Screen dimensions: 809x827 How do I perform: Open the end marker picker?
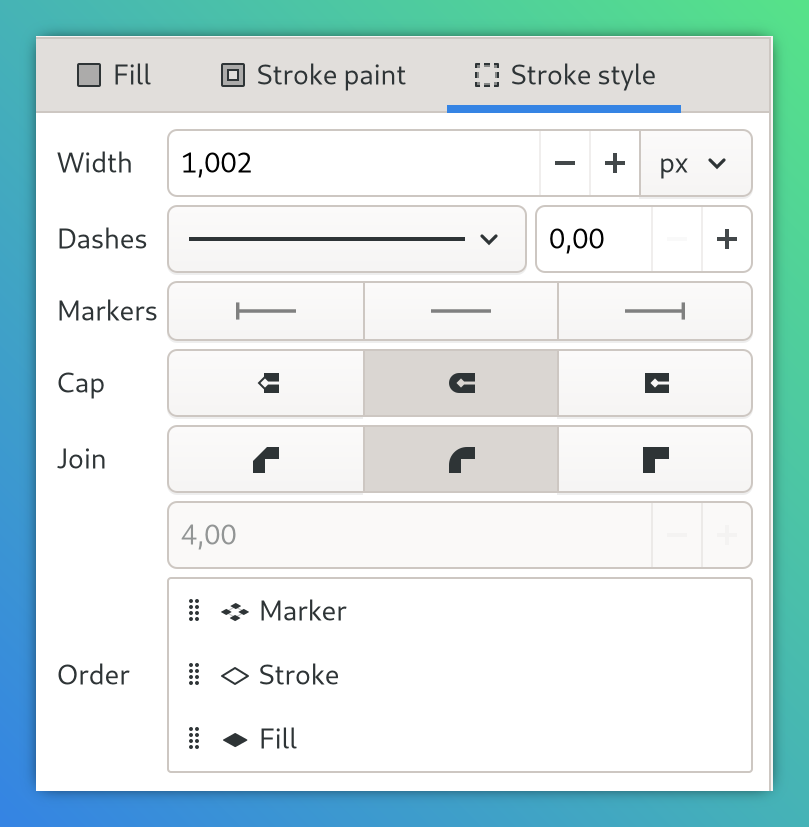655,311
